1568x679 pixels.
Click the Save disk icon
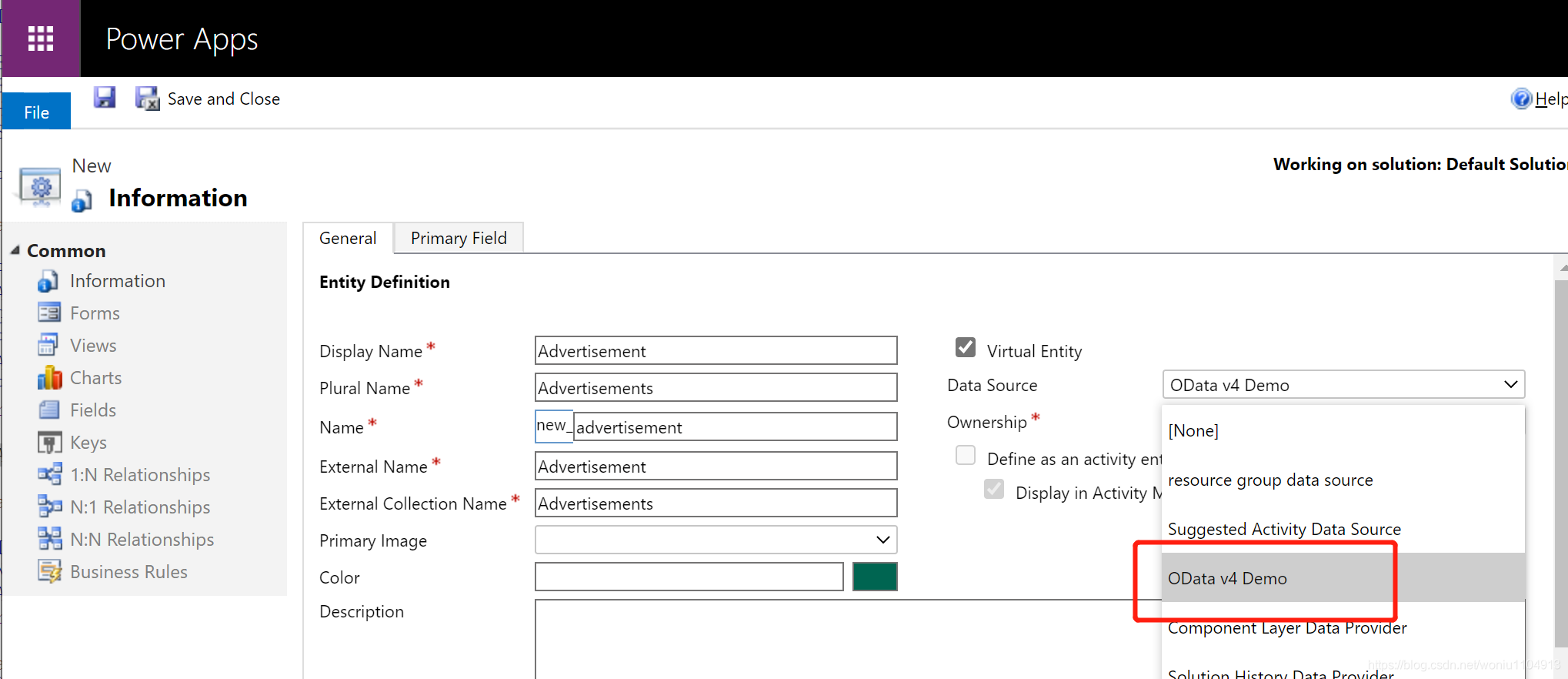[x=105, y=97]
